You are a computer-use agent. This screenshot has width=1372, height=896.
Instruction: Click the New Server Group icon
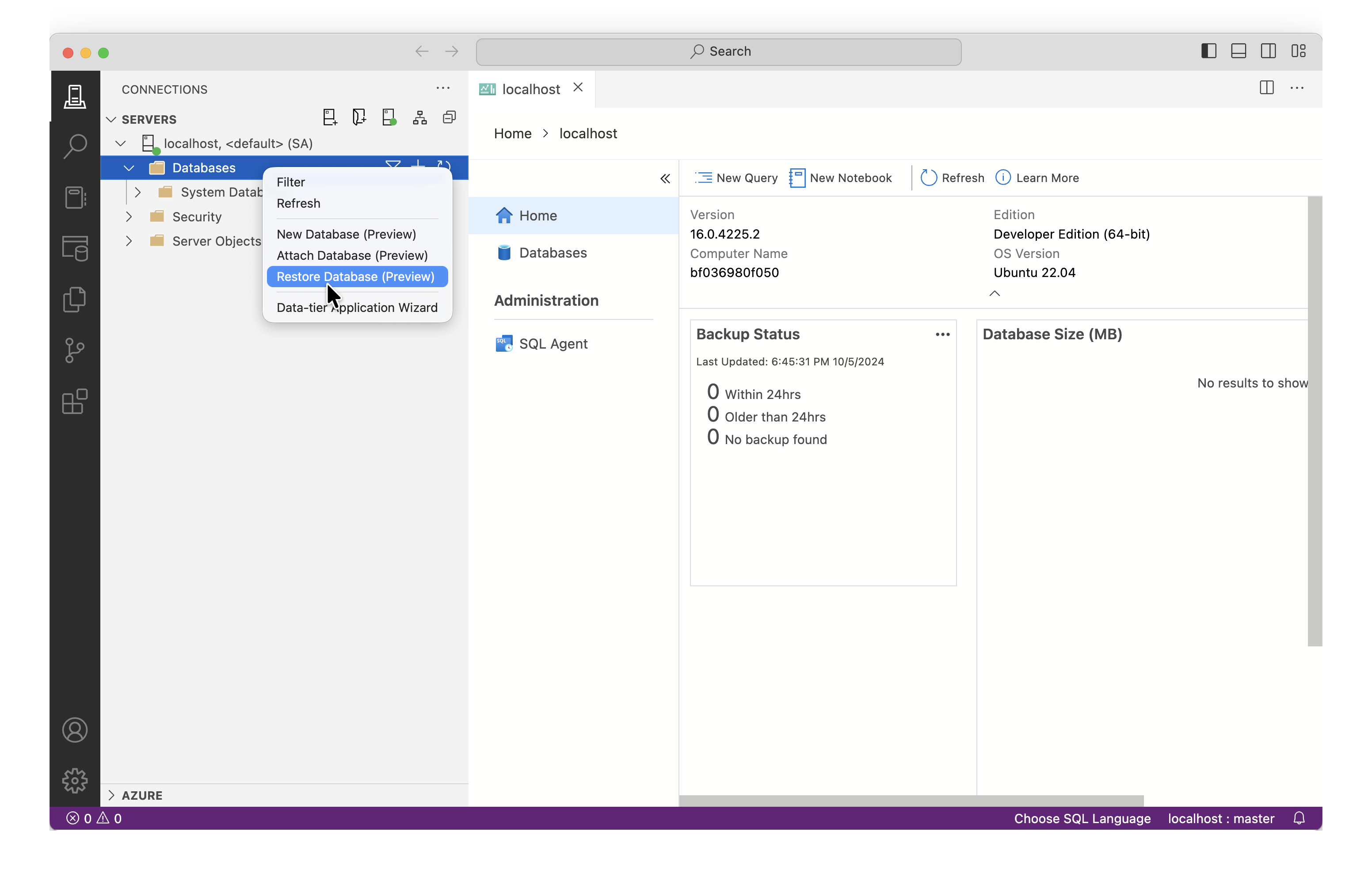(x=359, y=118)
